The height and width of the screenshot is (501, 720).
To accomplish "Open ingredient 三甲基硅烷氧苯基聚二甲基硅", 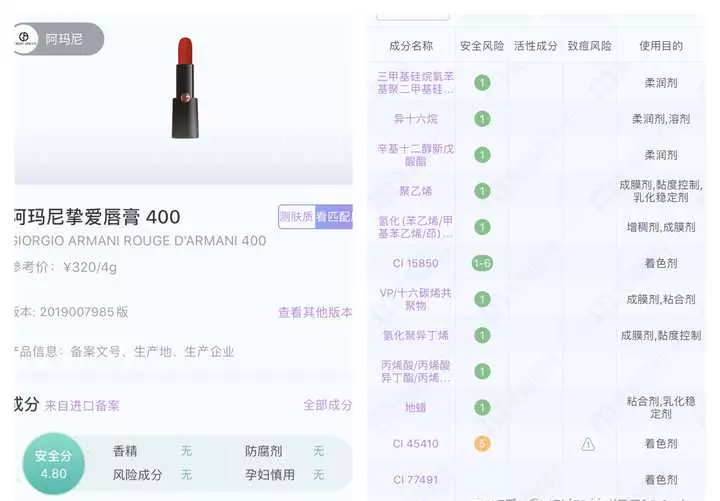I will tap(416, 83).
